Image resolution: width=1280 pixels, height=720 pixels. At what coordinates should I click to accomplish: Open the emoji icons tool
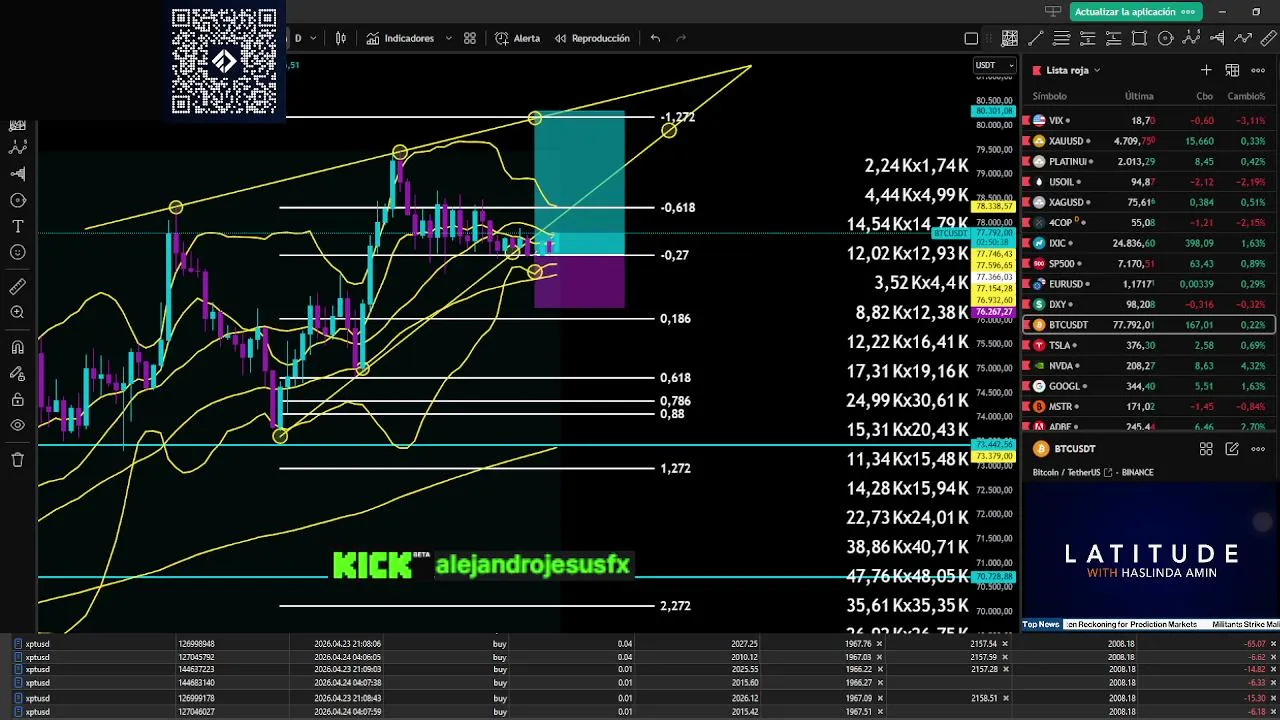tap(17, 253)
